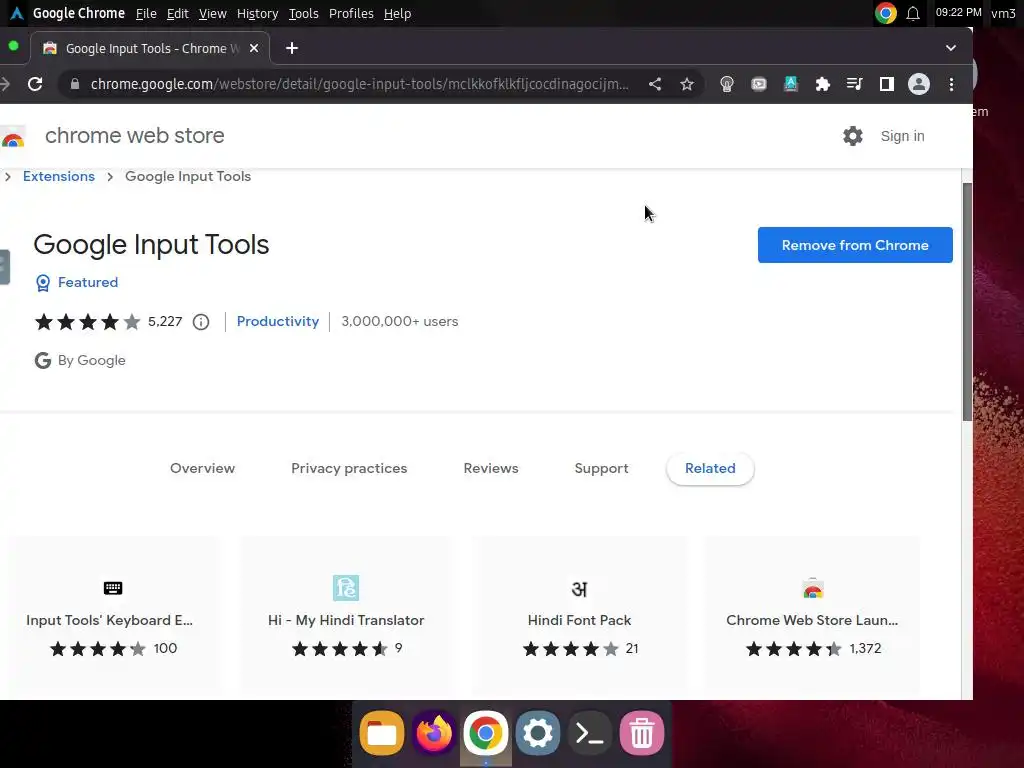Open Chrome Web Store settings gear
1024x768 pixels.
point(852,136)
